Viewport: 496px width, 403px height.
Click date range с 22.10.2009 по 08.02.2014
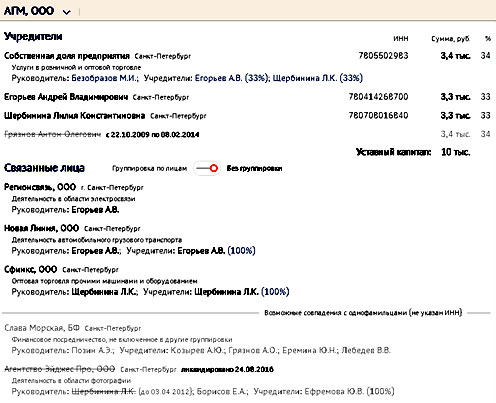pos(152,135)
